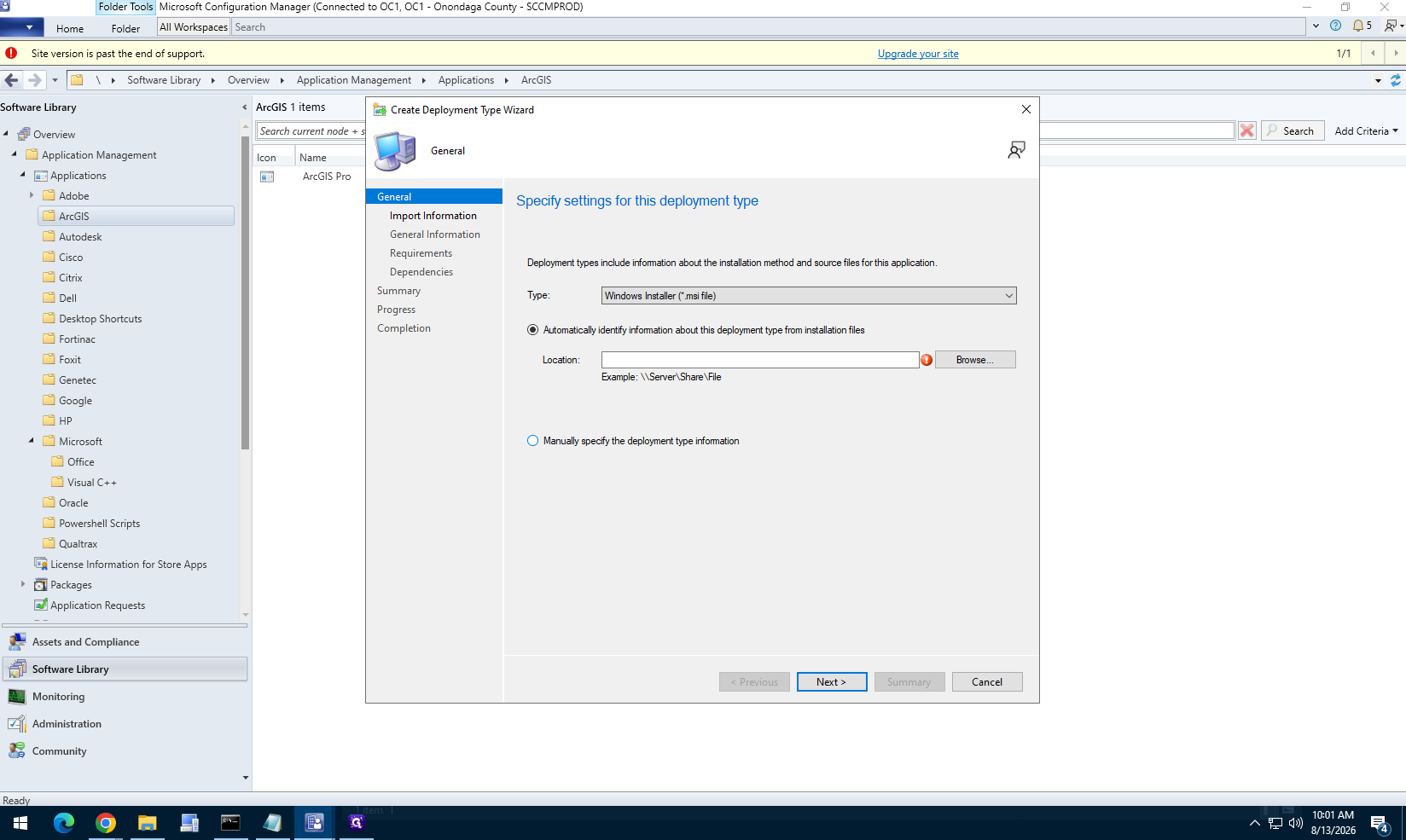Expand the Adobe folder node
This screenshot has width=1406, height=840.
[x=32, y=195]
